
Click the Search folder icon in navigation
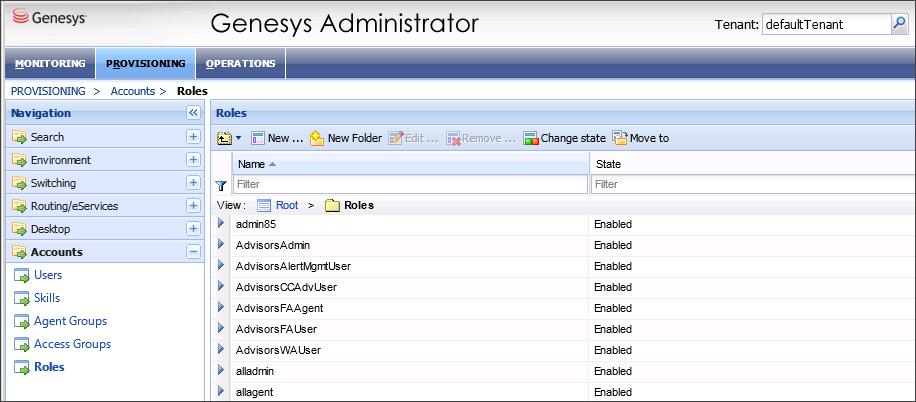(20, 137)
